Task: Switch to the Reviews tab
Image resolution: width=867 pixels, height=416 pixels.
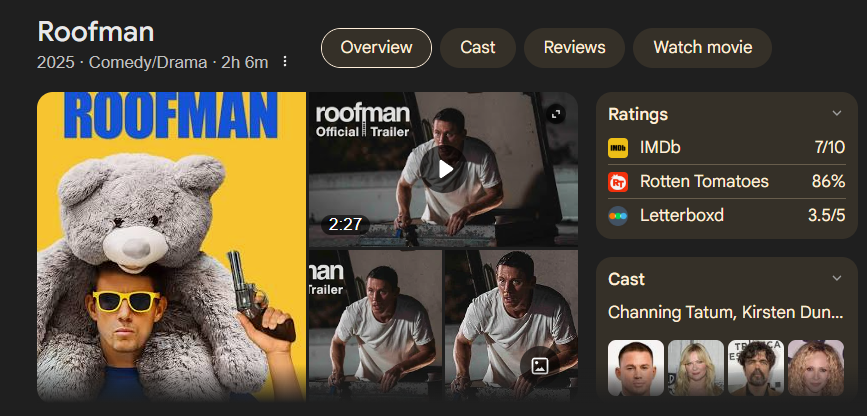Action: [x=574, y=48]
